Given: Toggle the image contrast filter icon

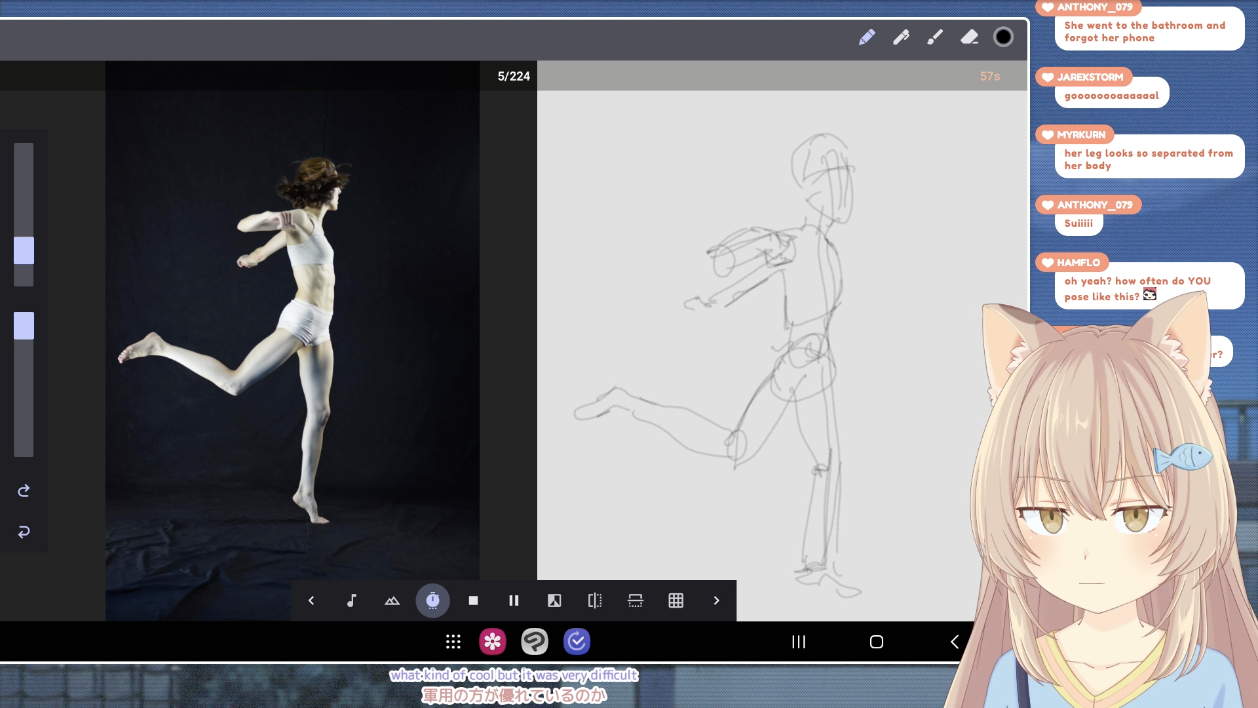Looking at the screenshot, I should pos(554,601).
